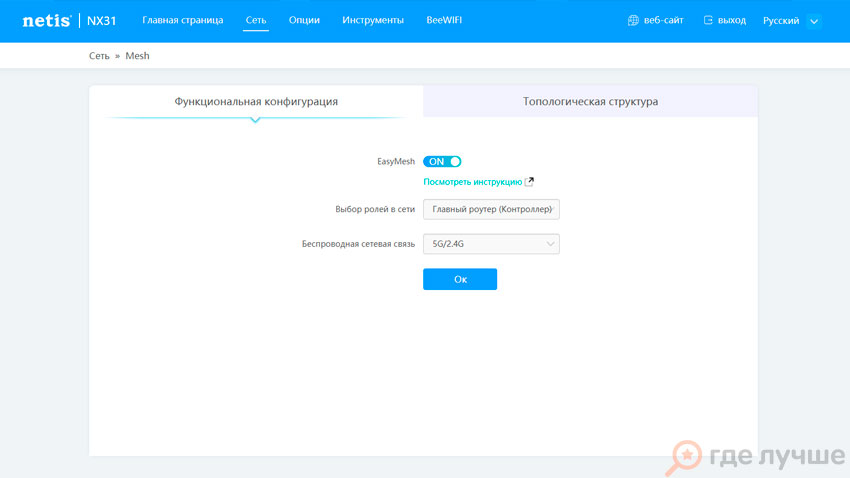Expand the Выбор ролей в сети dropdown

pos(491,209)
